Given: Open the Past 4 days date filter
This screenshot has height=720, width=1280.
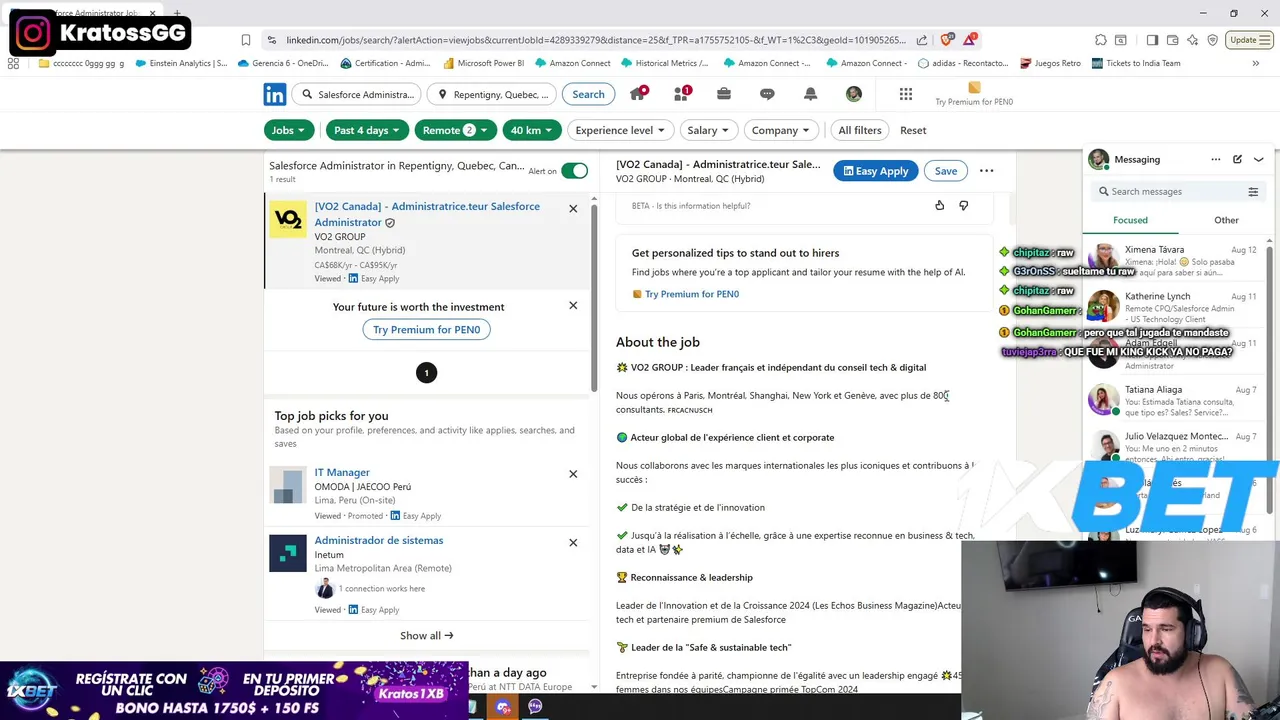Looking at the screenshot, I should (367, 130).
